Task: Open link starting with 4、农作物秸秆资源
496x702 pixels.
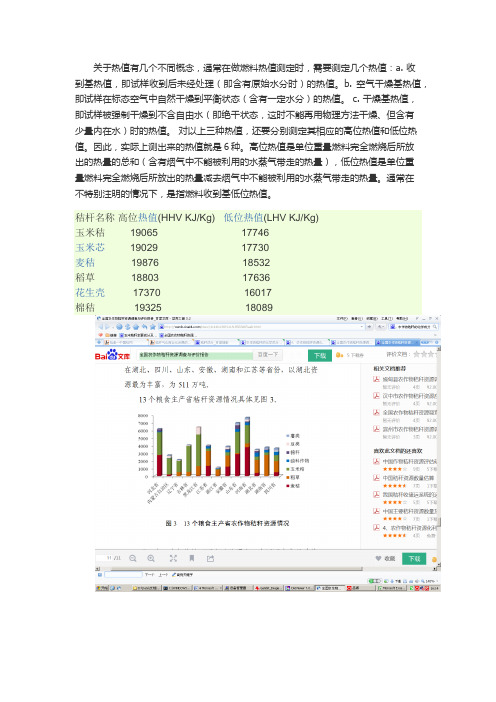Action: click(410, 528)
